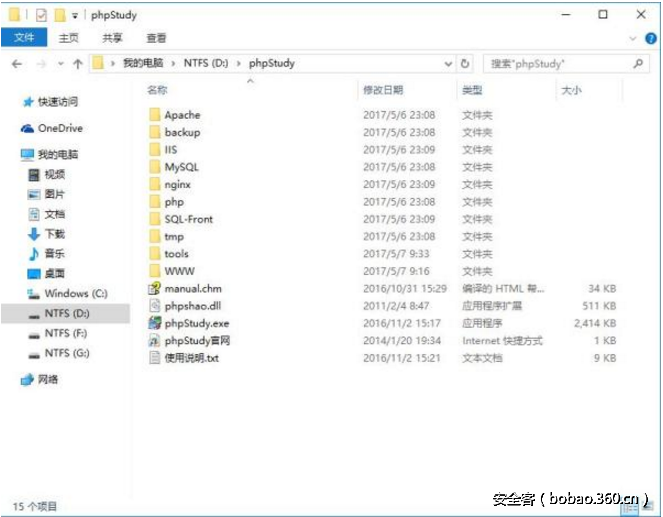Select the tools folder icon
The width and height of the screenshot is (663, 517).
(155, 253)
